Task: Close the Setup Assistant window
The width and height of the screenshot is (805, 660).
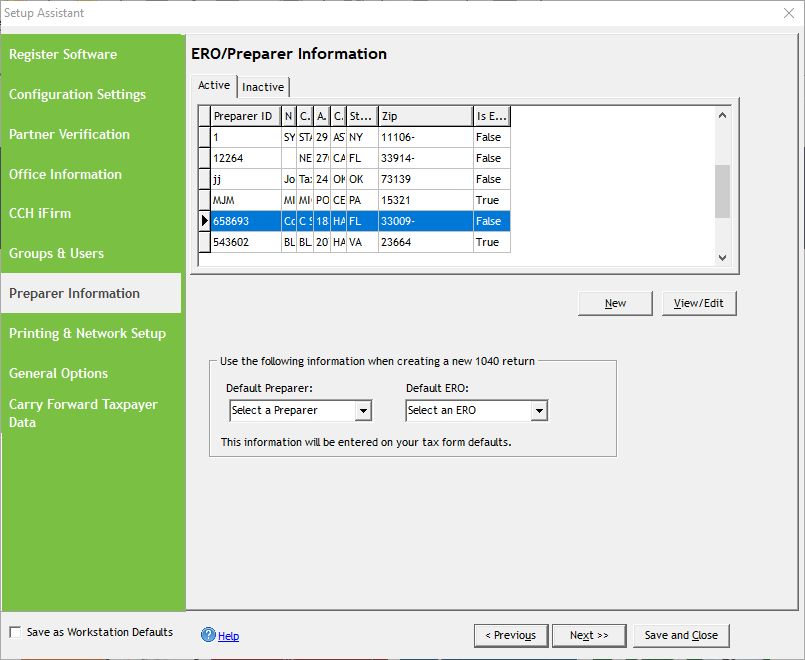Action: click(787, 13)
